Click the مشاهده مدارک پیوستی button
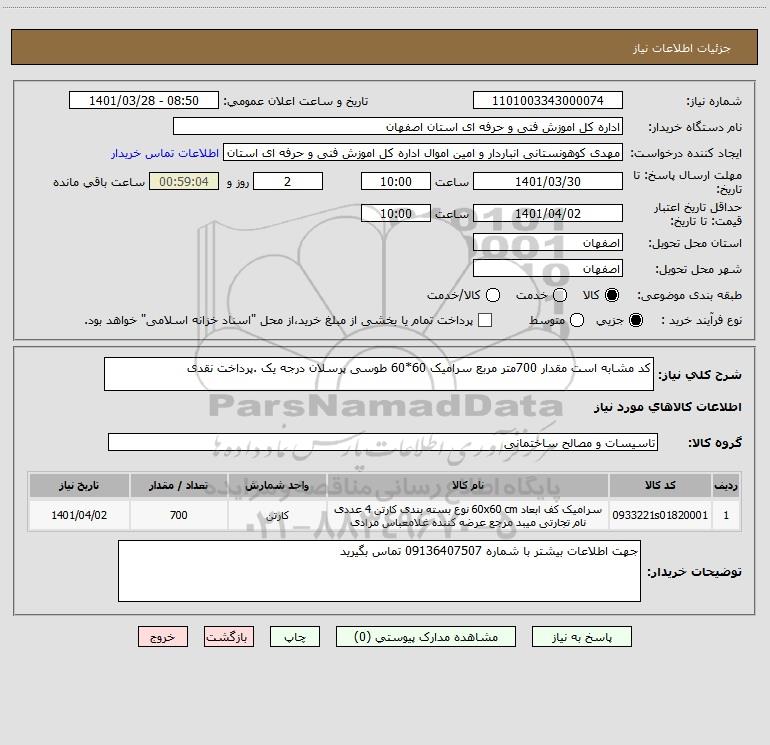The height and width of the screenshot is (745, 770). pyautogui.click(x=426, y=636)
